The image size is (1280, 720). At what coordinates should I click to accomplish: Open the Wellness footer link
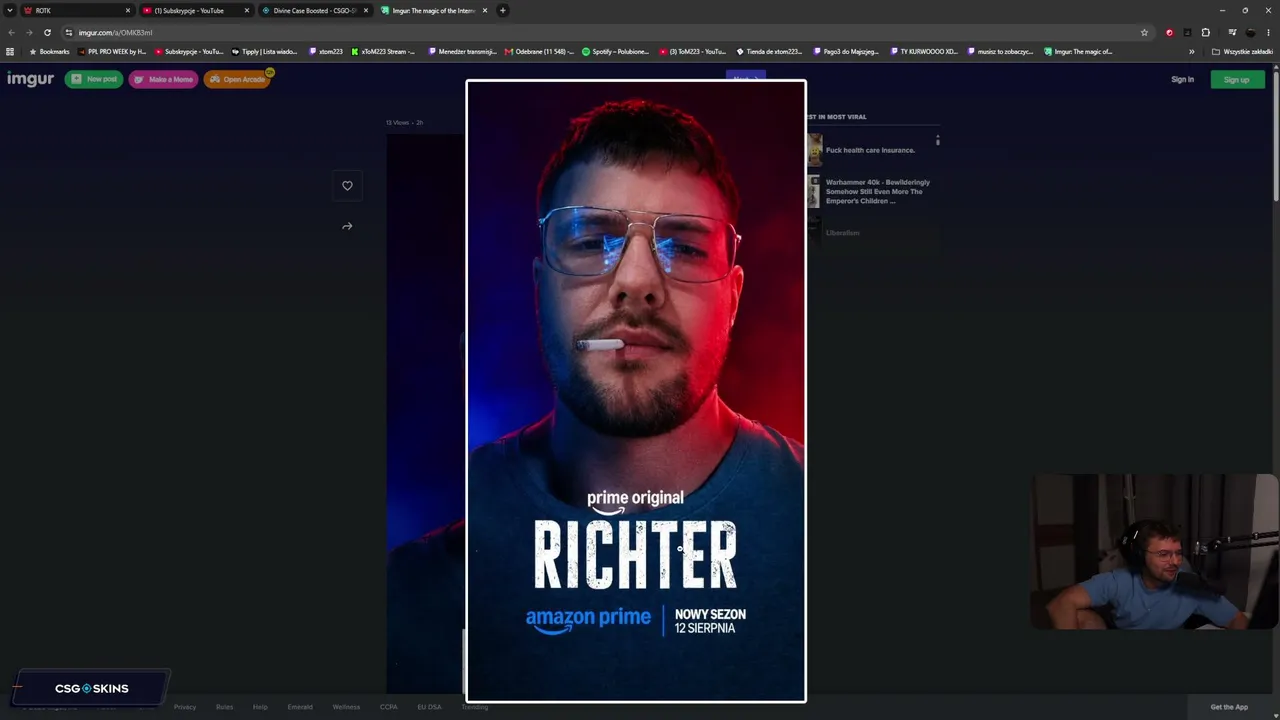[x=346, y=707]
